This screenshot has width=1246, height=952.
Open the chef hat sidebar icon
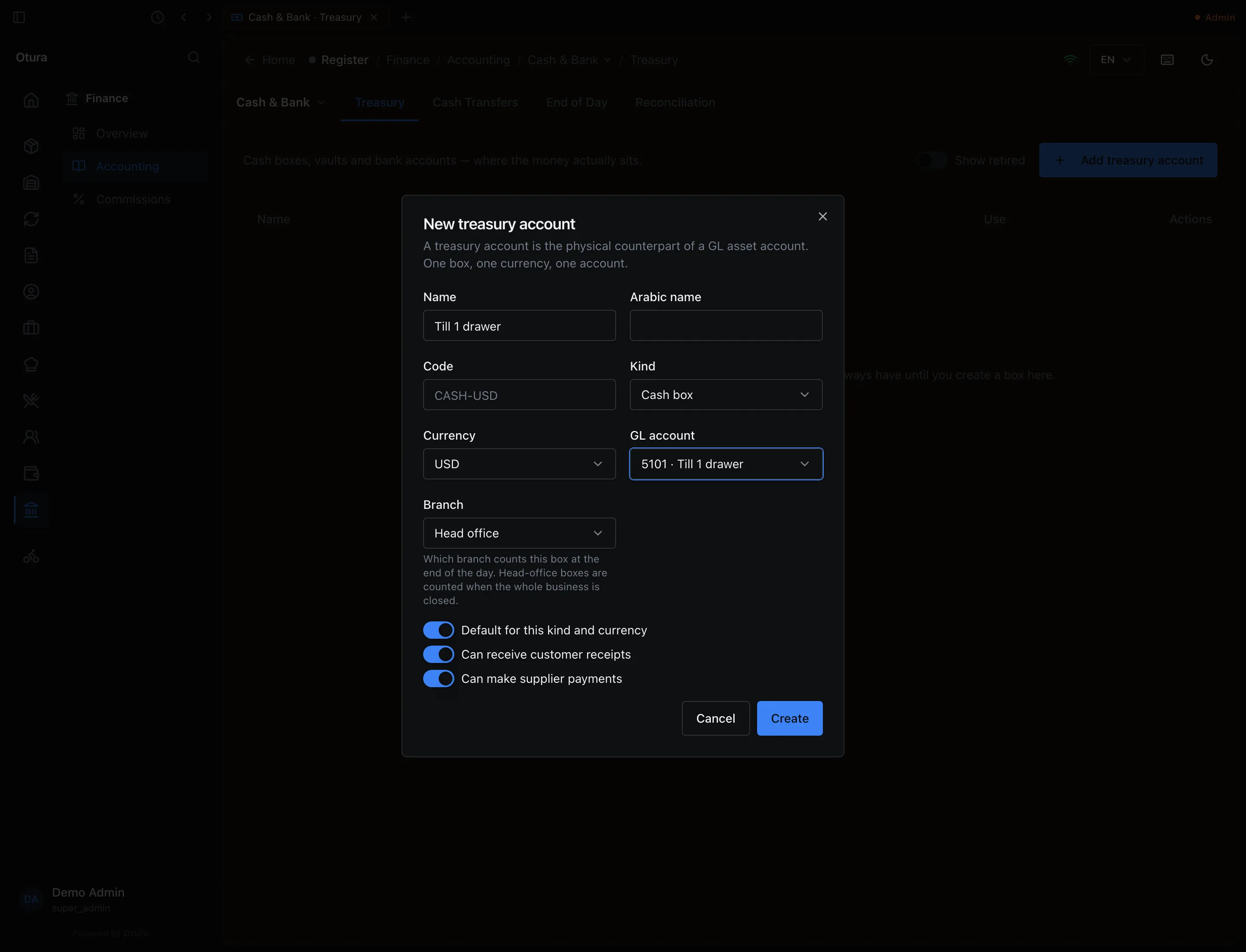click(31, 364)
